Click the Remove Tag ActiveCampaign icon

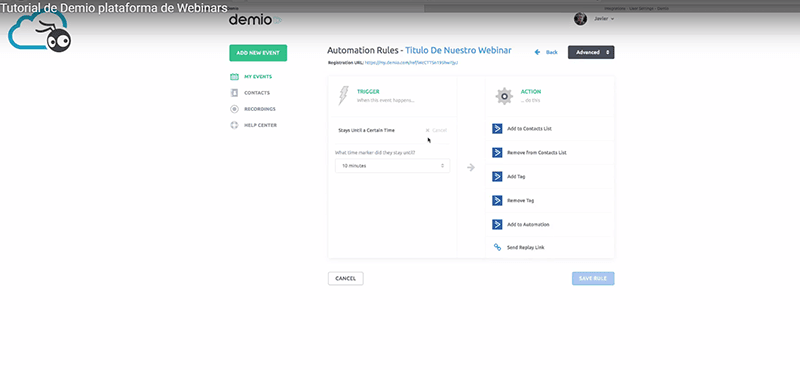497,201
